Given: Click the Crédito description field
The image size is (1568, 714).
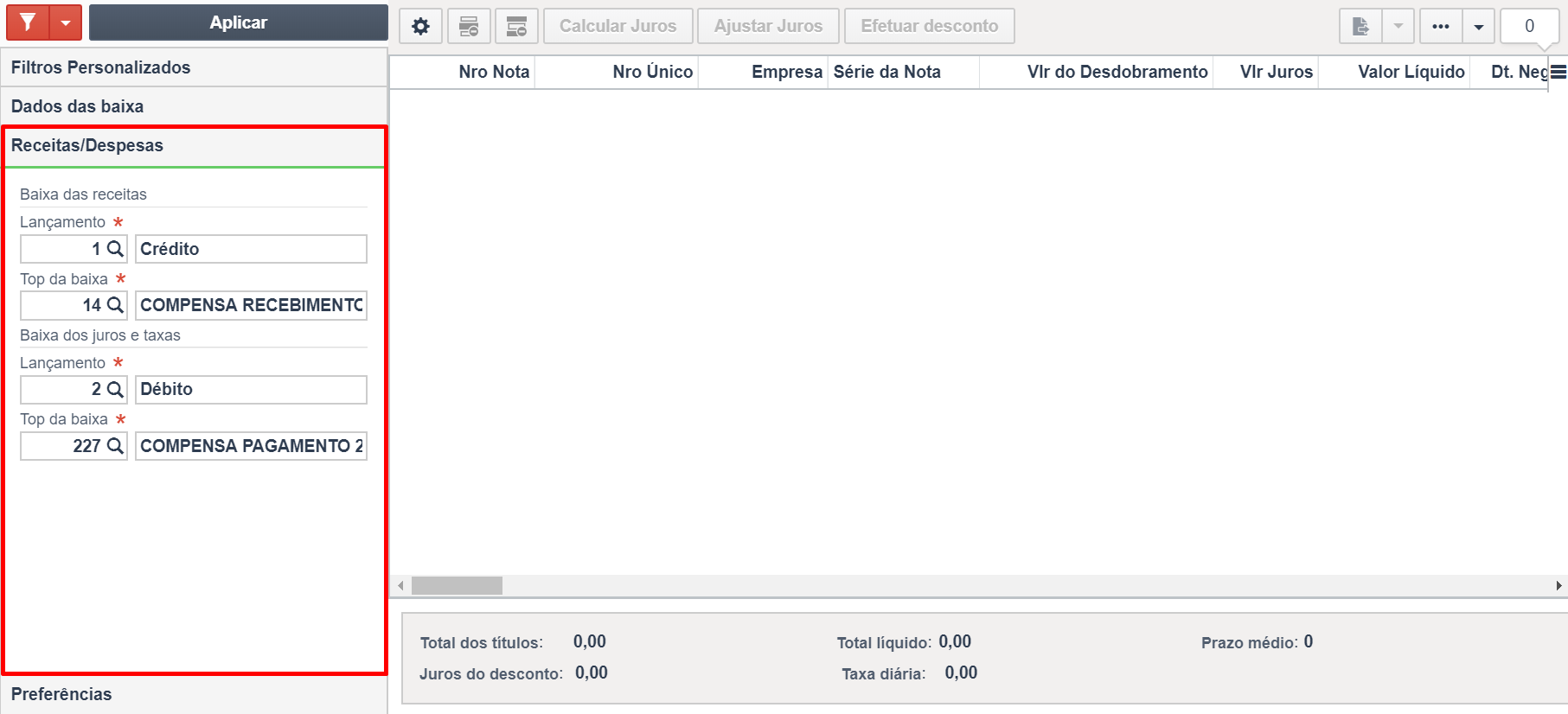Looking at the screenshot, I should tap(251, 249).
